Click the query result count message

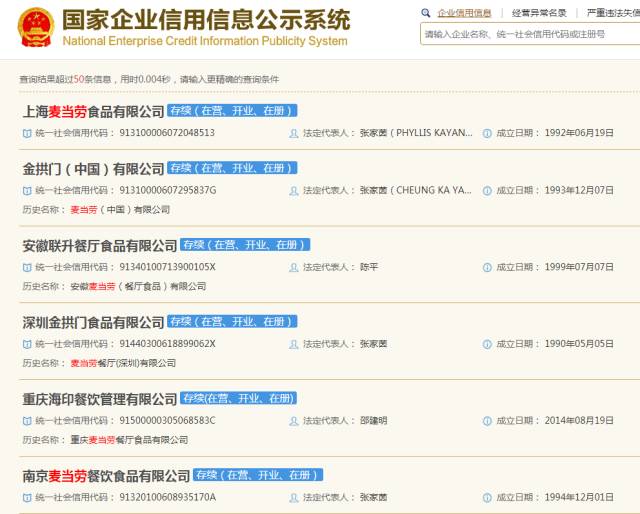(x=149, y=79)
